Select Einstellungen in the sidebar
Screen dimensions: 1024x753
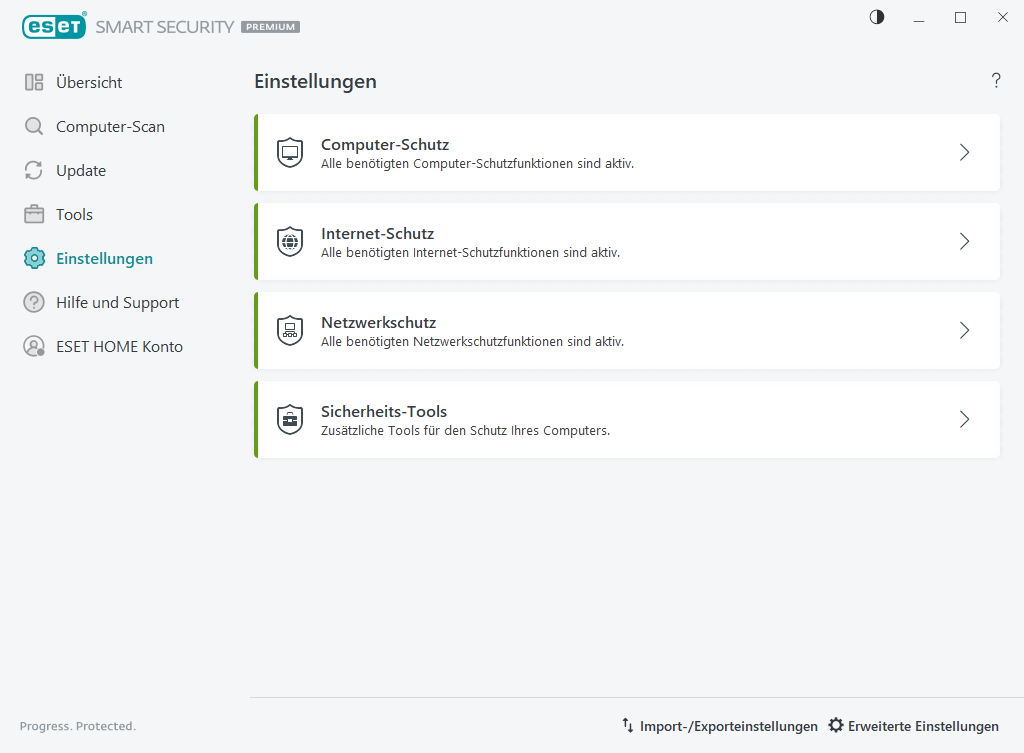click(104, 259)
